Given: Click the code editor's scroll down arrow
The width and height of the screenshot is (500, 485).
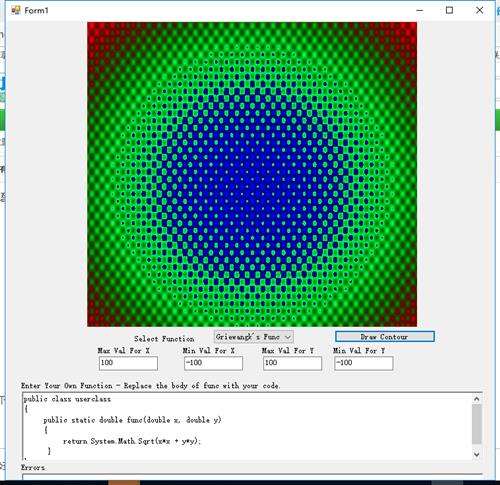Looking at the screenshot, I should coord(477,454).
